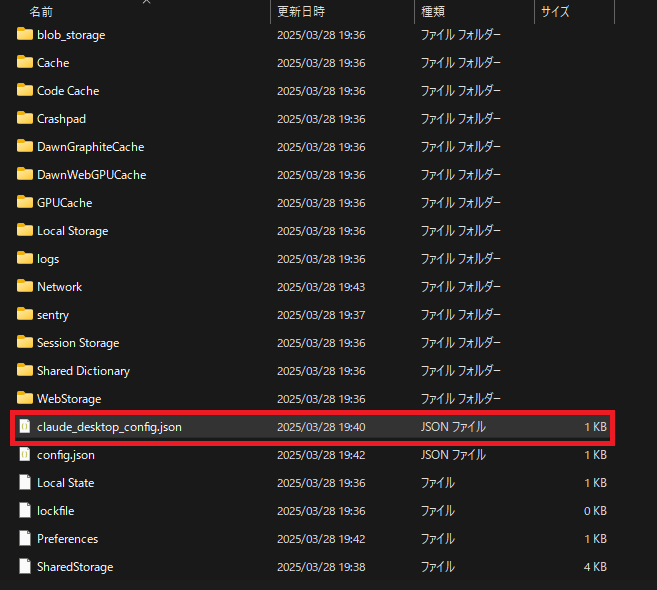
Task: Click the GPUCache folder icon
Action: click(x=25, y=202)
